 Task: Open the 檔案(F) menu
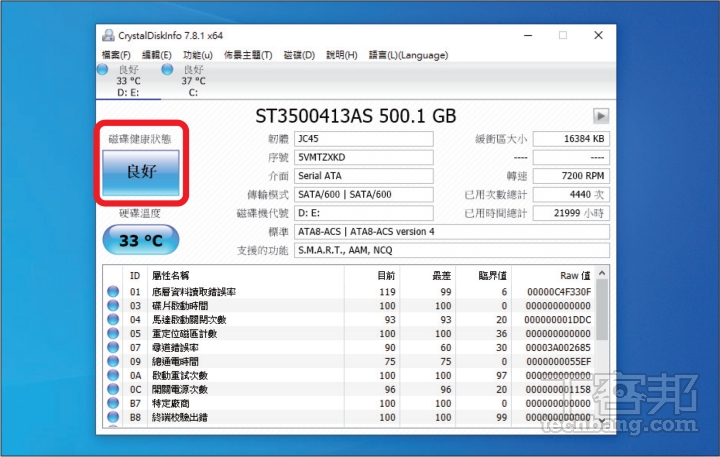[117, 55]
